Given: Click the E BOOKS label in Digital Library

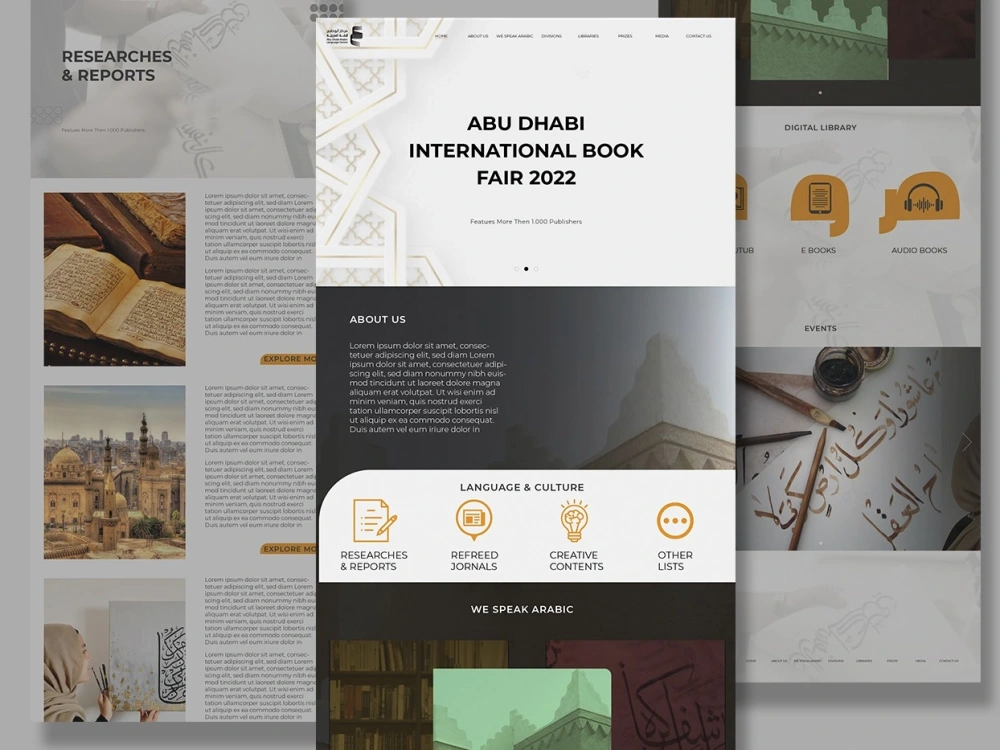Looking at the screenshot, I should pos(818,251).
